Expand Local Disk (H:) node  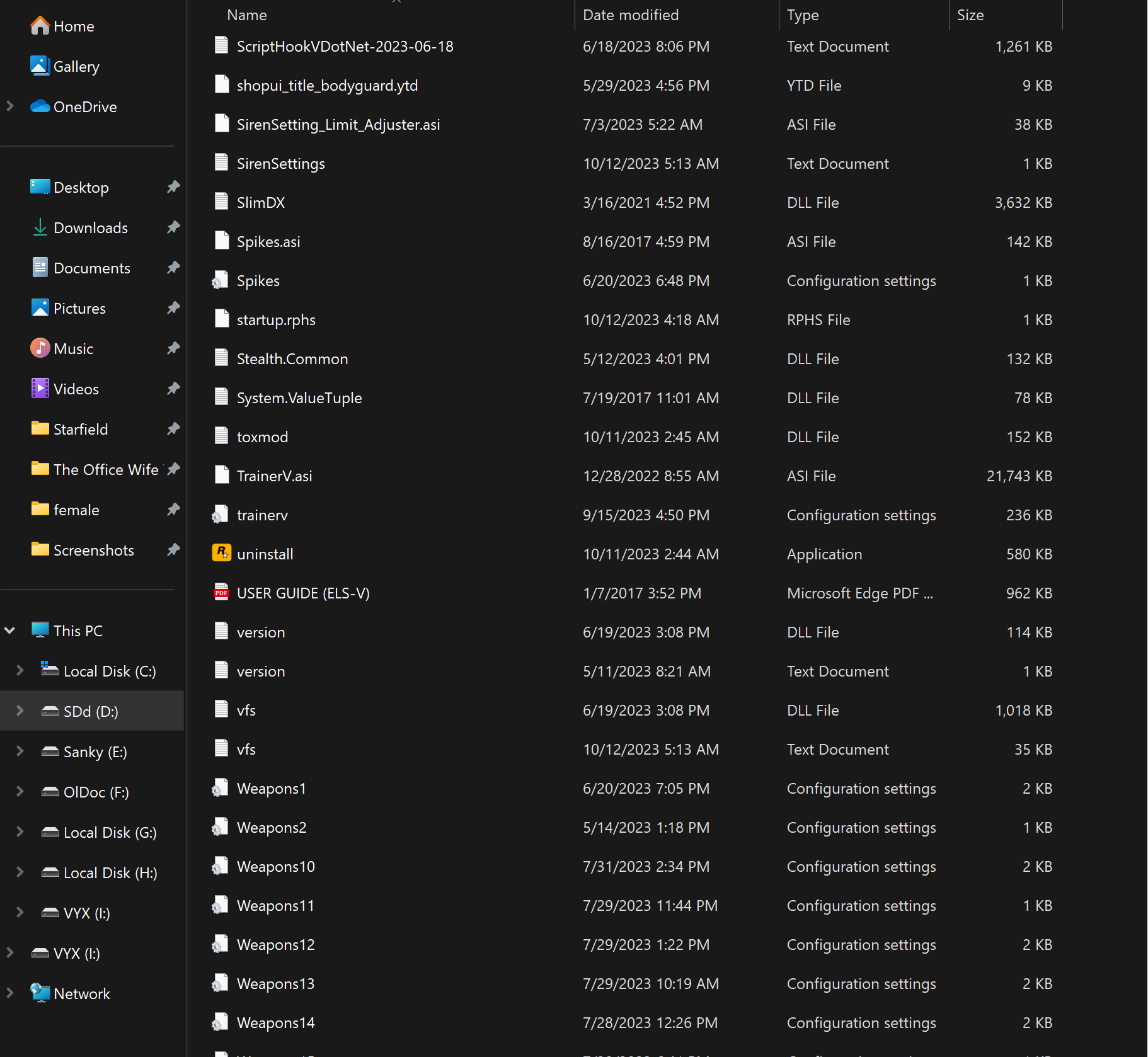click(x=20, y=872)
